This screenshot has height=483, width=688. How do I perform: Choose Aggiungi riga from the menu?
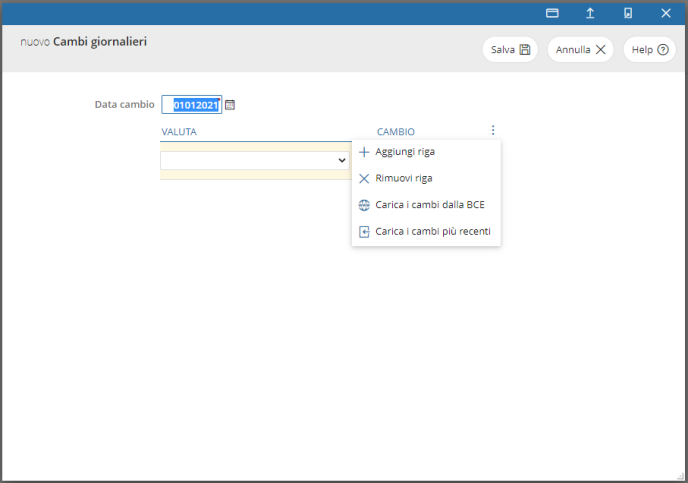point(404,152)
